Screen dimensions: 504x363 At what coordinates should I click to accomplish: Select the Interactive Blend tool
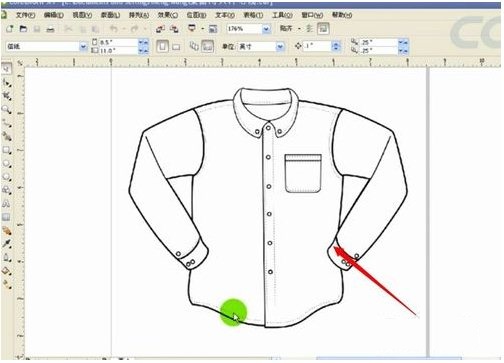(6, 231)
